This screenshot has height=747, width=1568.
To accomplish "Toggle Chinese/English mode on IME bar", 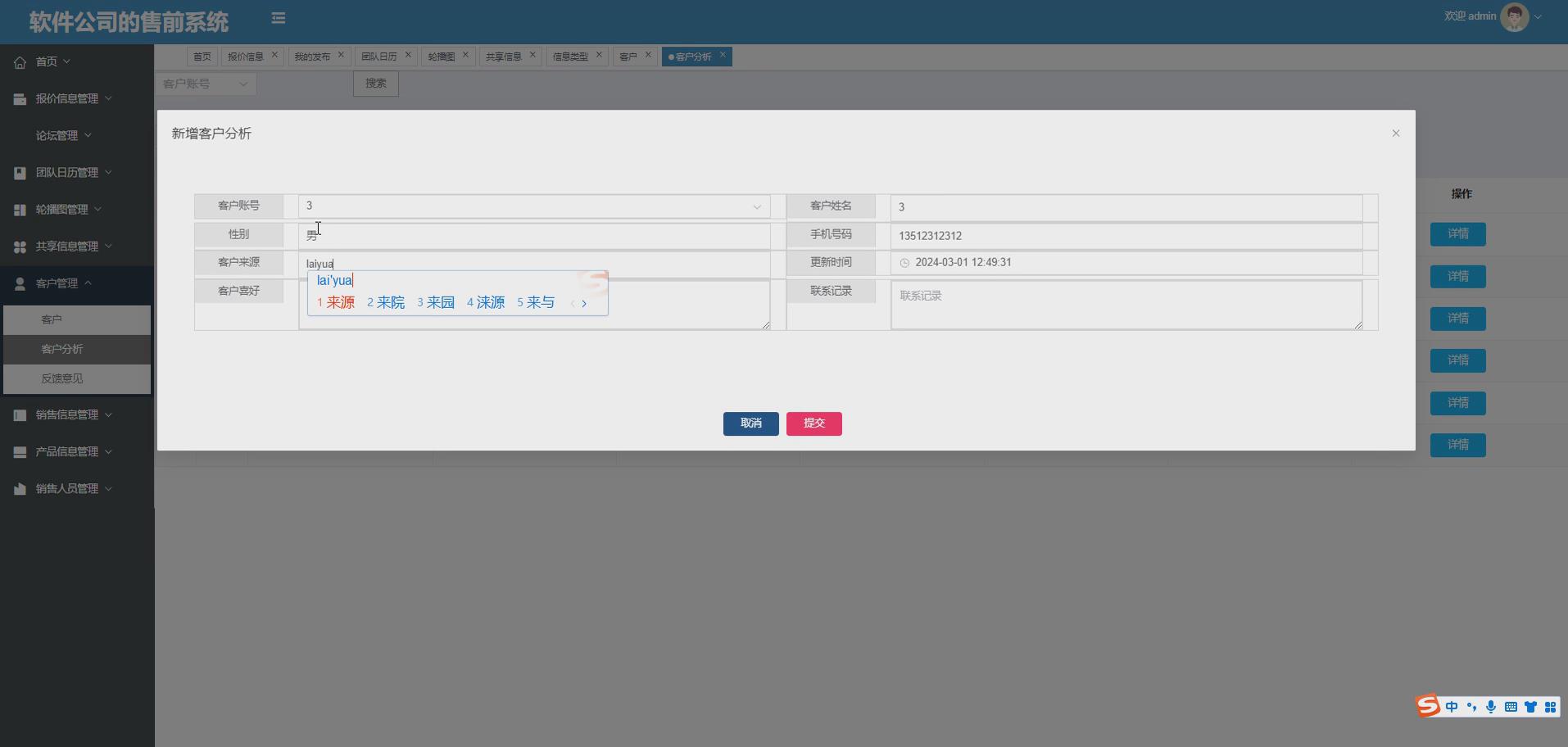I will click(1452, 707).
